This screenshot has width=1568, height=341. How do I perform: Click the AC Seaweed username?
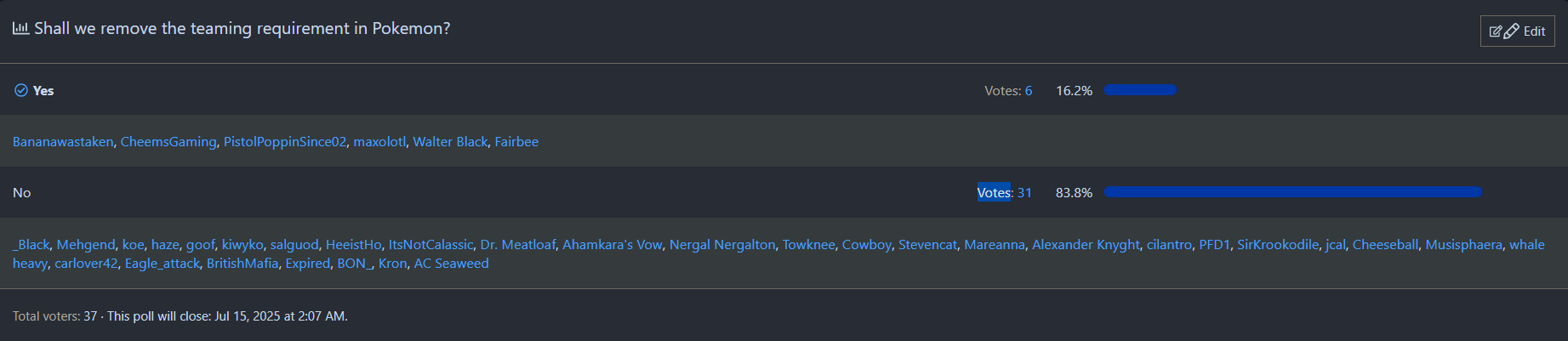click(451, 264)
